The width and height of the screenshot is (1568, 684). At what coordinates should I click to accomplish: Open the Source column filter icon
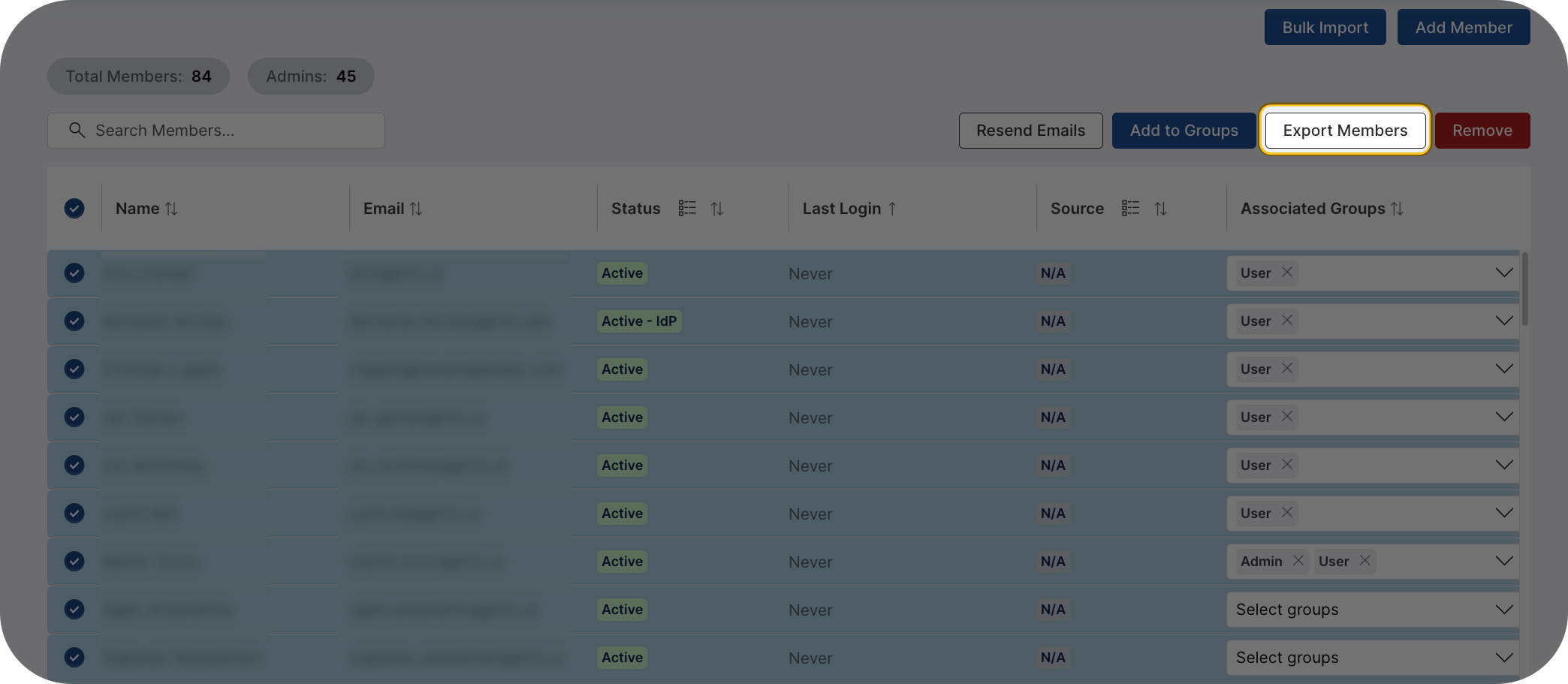(1130, 208)
